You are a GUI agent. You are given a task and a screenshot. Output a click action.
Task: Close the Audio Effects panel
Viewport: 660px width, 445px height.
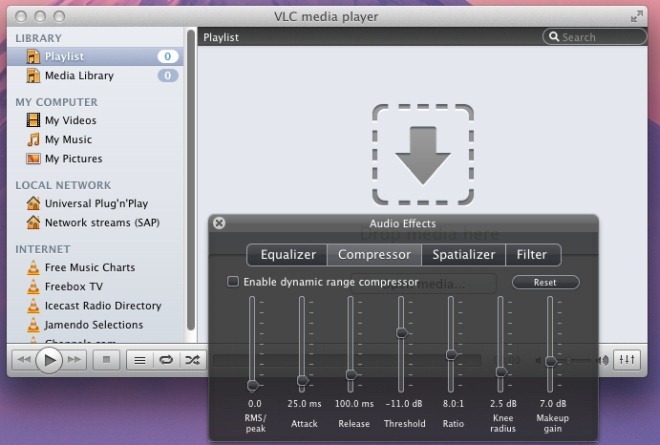[219, 223]
